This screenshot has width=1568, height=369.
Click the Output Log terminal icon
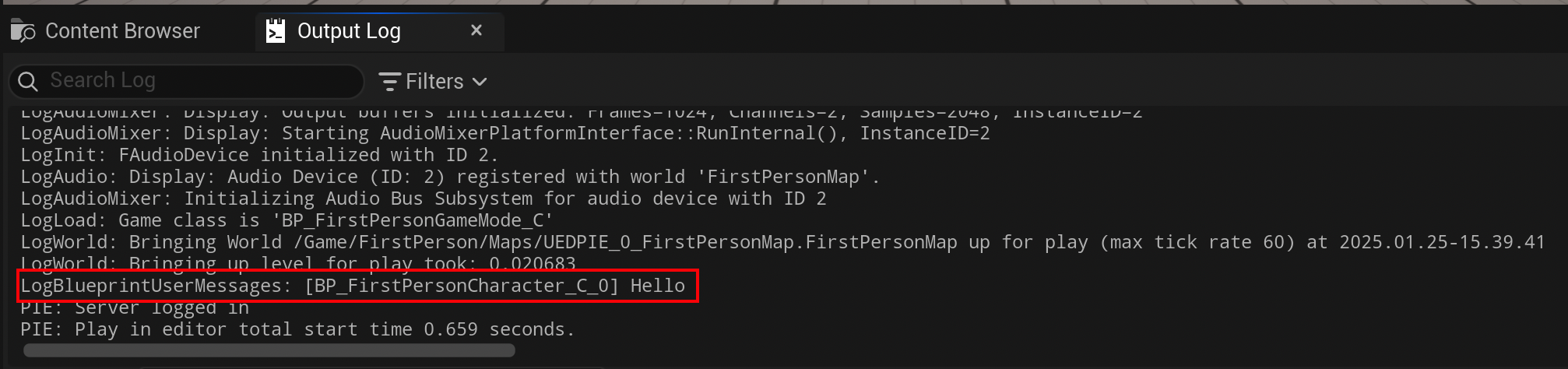(x=276, y=31)
